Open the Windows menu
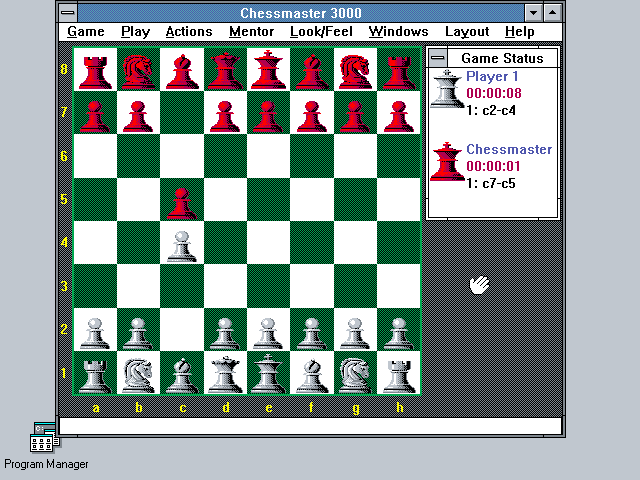640x480 pixels. [x=398, y=32]
